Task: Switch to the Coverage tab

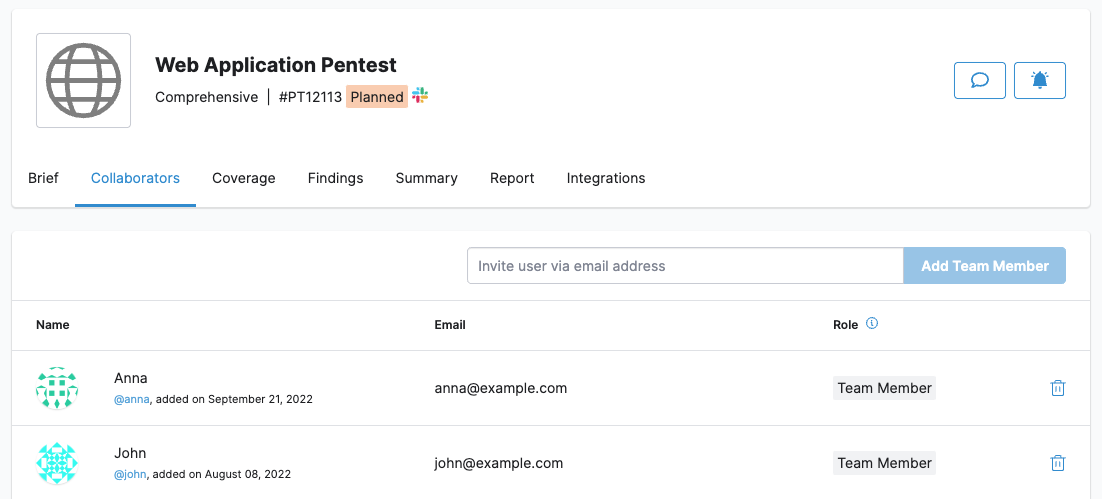Action: pos(243,178)
